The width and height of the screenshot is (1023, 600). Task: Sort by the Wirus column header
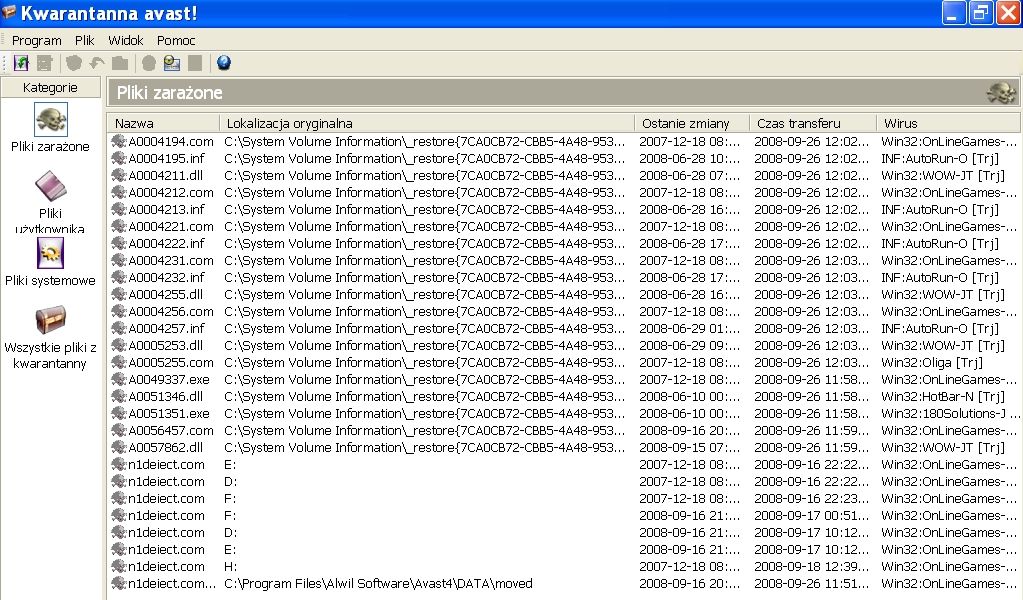(948, 123)
